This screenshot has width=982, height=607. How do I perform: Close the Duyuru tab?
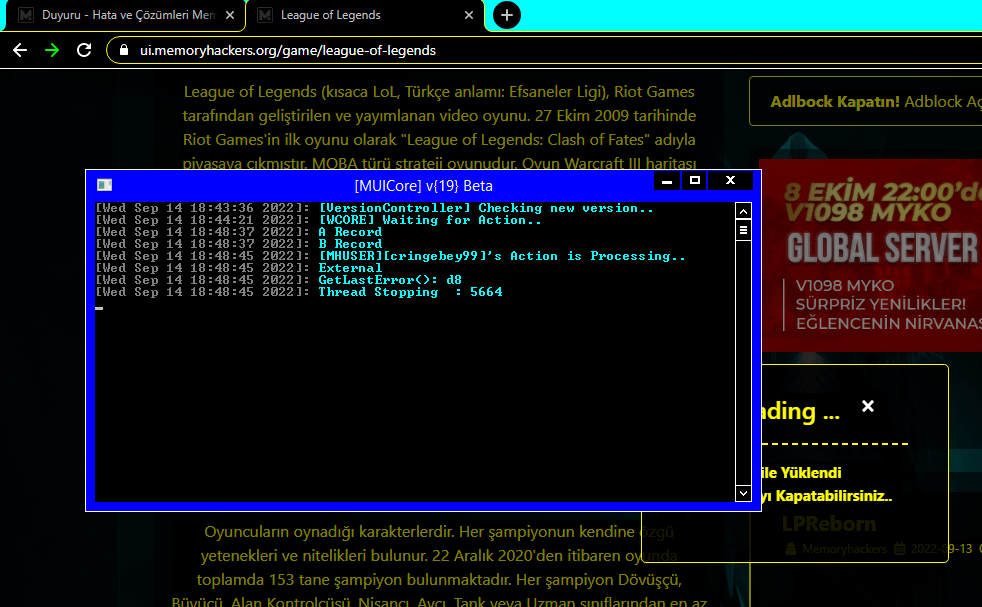tap(230, 15)
